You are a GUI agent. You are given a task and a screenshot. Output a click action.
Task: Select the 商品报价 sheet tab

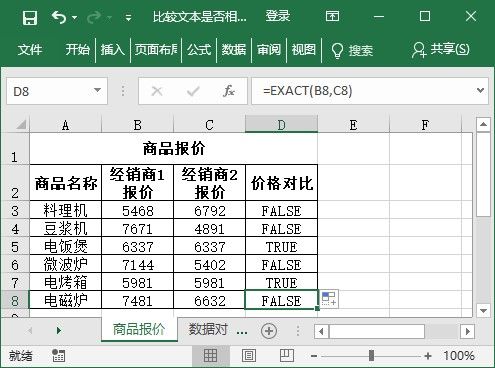click(x=139, y=329)
